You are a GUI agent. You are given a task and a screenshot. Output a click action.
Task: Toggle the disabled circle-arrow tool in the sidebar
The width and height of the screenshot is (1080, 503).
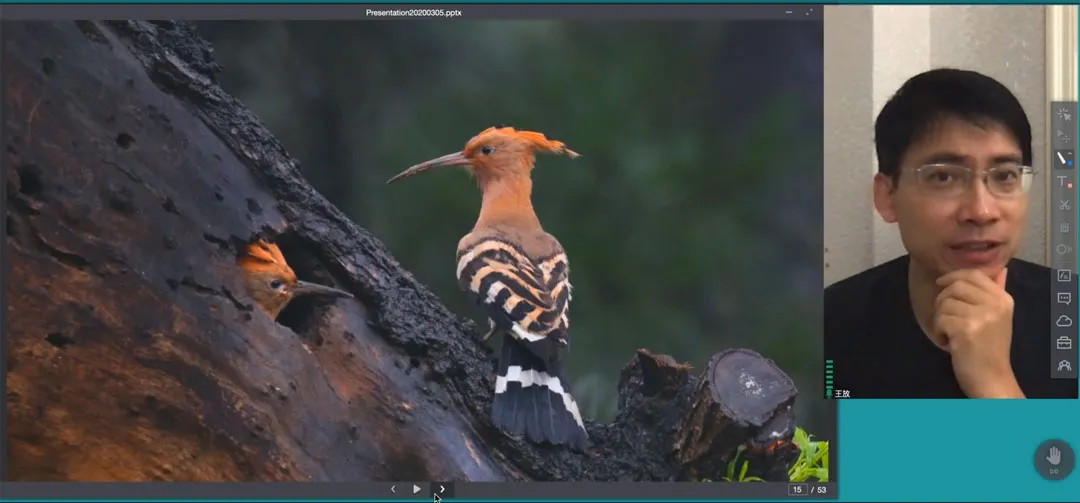pos(1064,250)
